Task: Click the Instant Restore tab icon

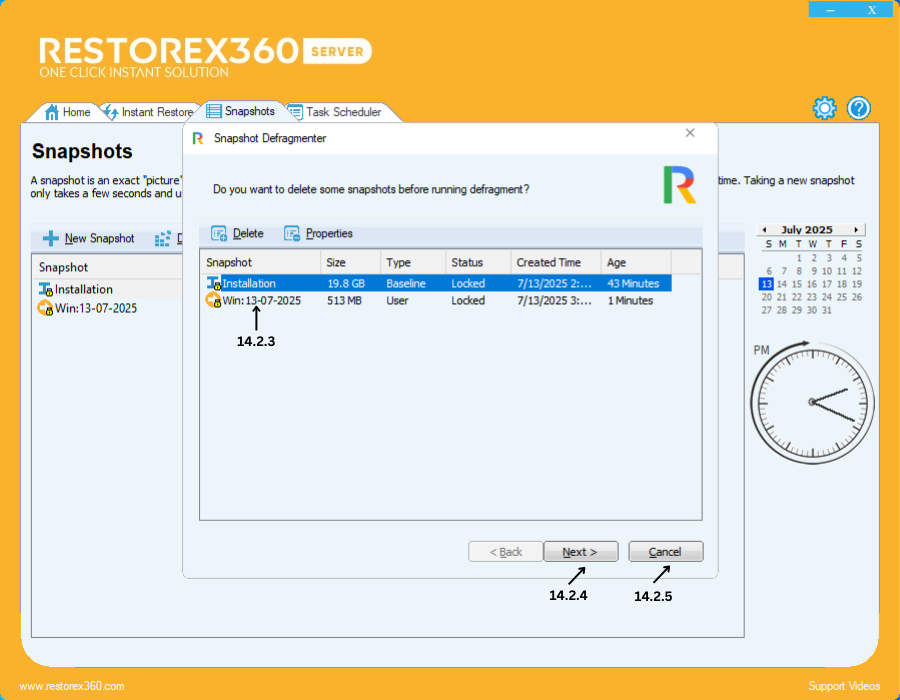Action: click(x=111, y=112)
